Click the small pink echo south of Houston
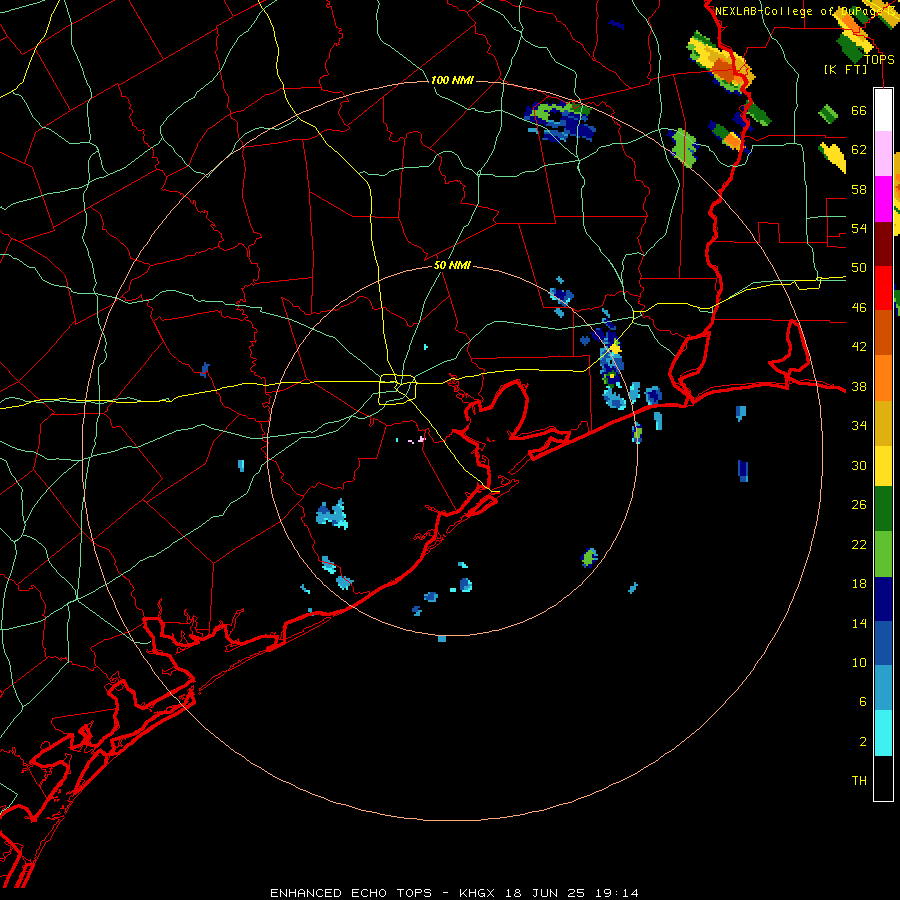The height and width of the screenshot is (900, 900). pos(421,439)
